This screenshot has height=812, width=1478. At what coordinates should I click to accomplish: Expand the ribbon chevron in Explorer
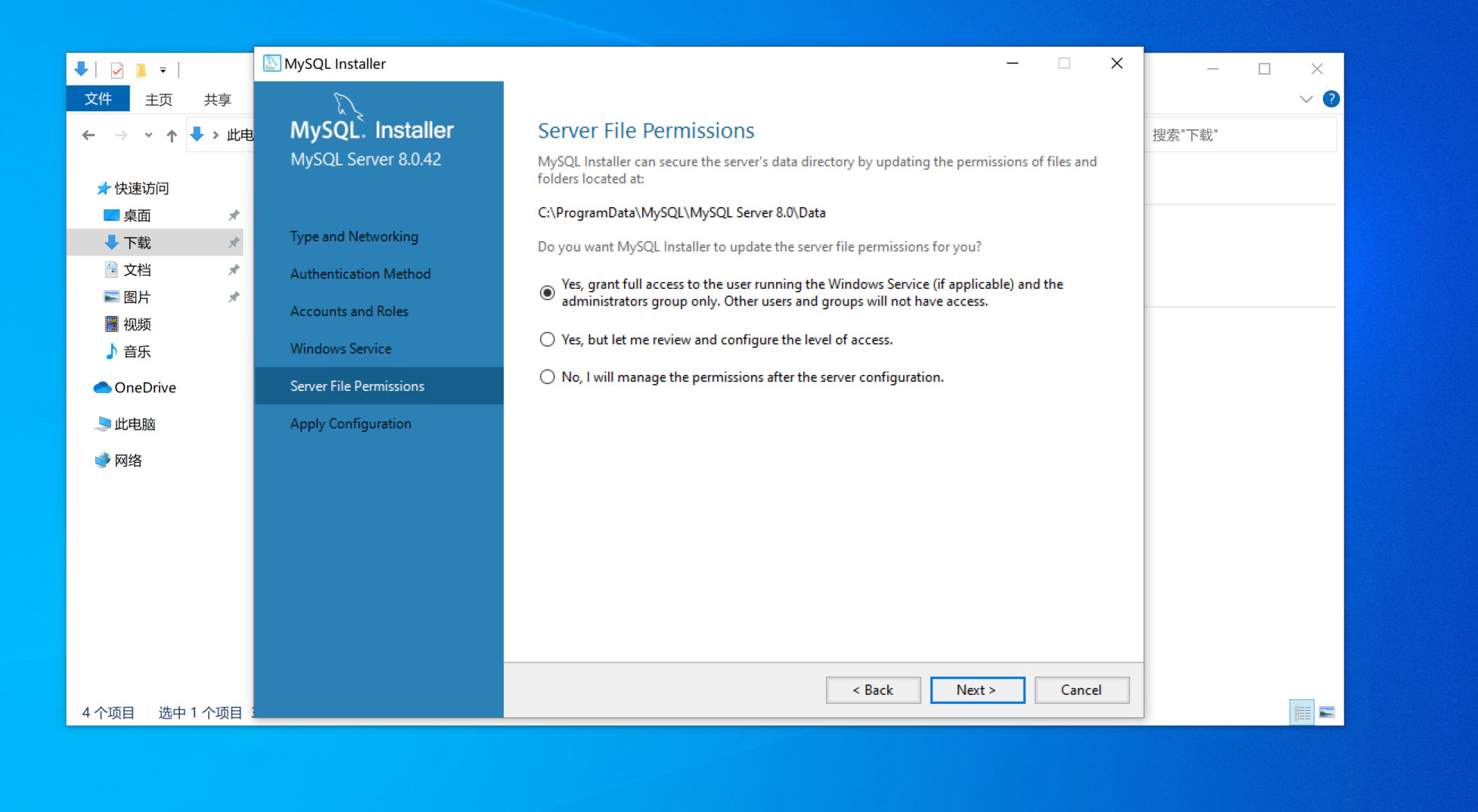point(1306,99)
